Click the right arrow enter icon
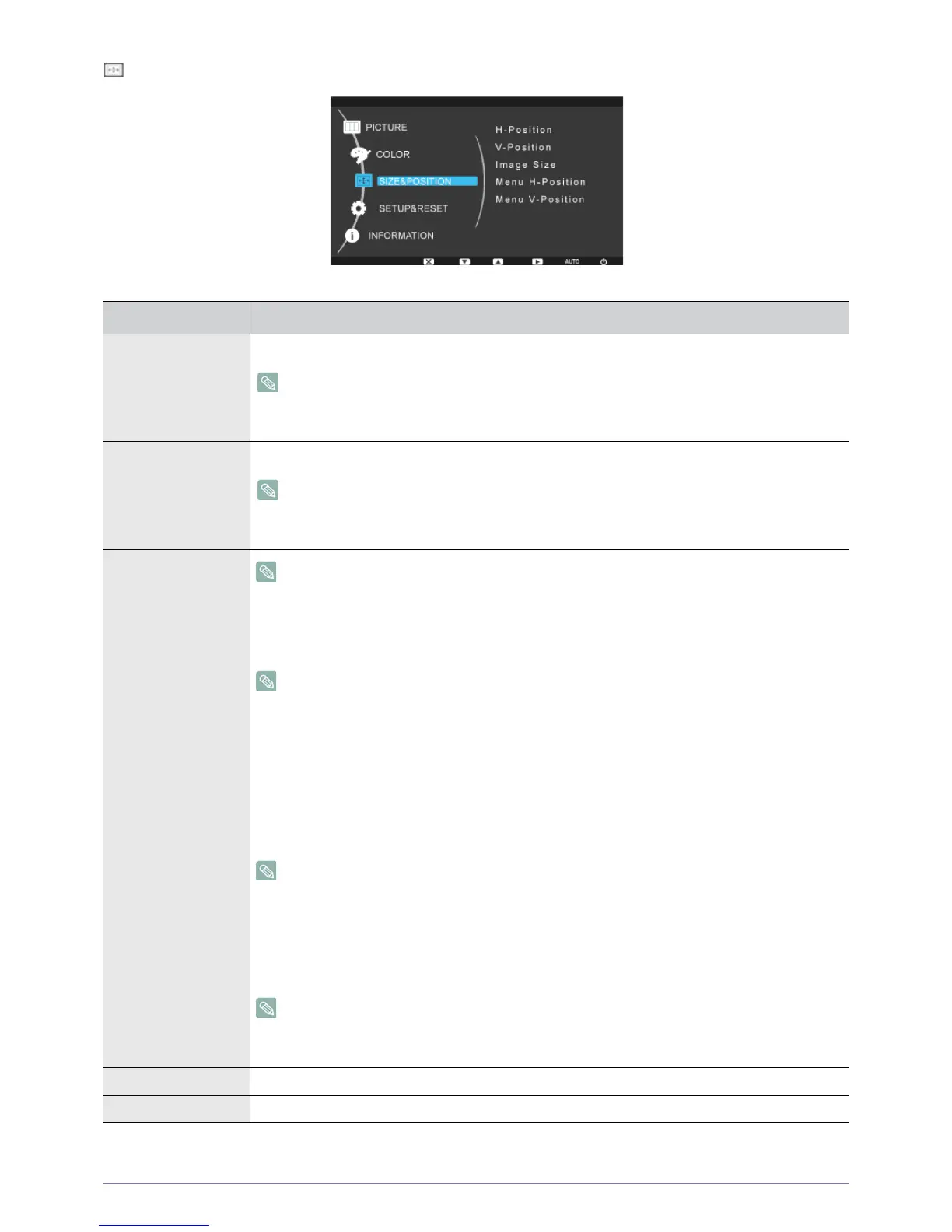Viewport: 952px width, 1232px height. [x=537, y=261]
